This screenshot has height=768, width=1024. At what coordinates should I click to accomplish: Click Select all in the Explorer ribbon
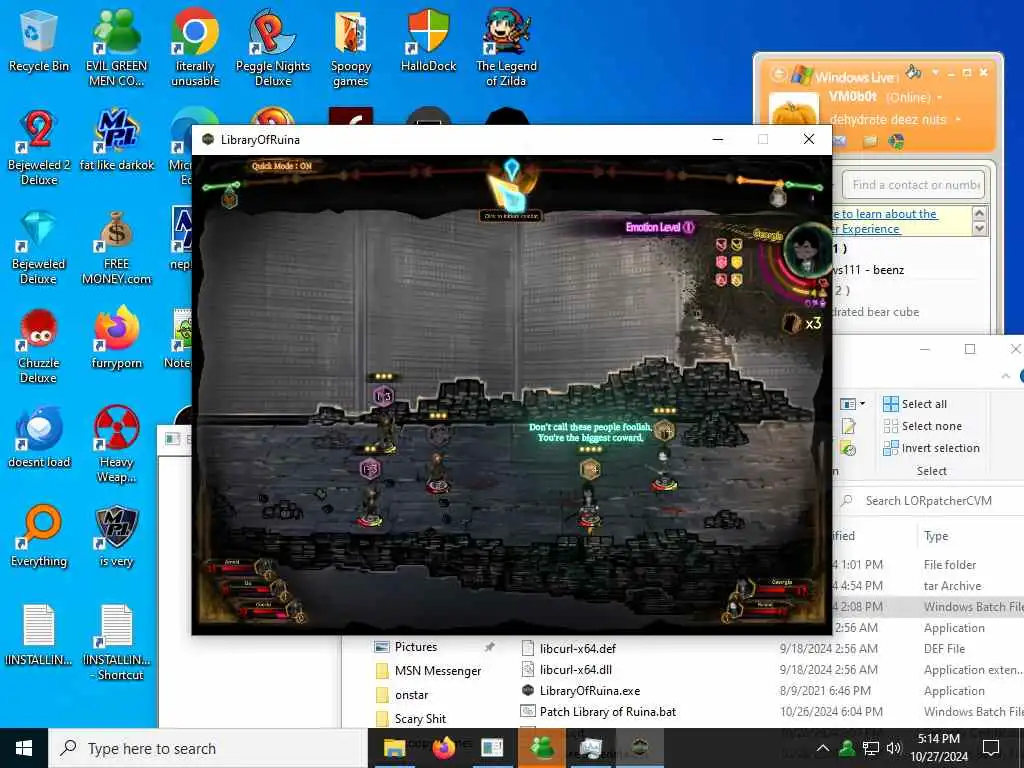click(x=915, y=404)
